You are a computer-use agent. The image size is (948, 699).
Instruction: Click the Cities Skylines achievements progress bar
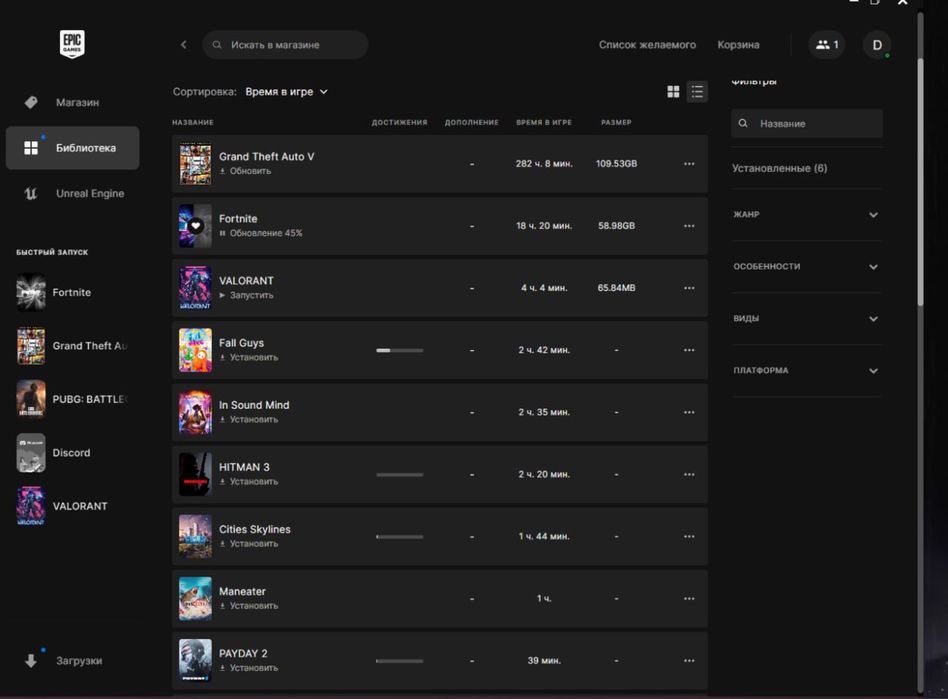pos(400,537)
